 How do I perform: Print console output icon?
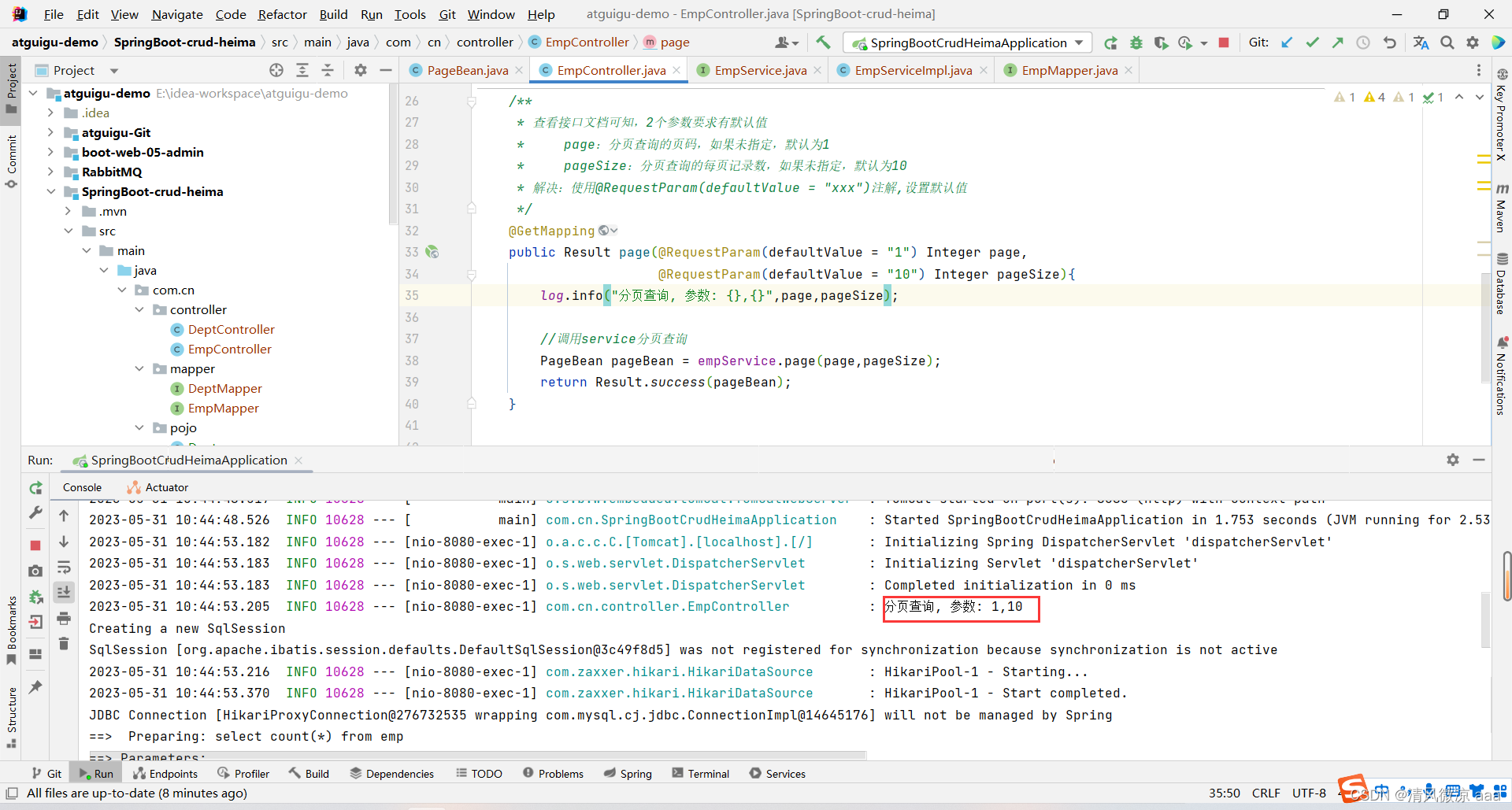coord(64,618)
